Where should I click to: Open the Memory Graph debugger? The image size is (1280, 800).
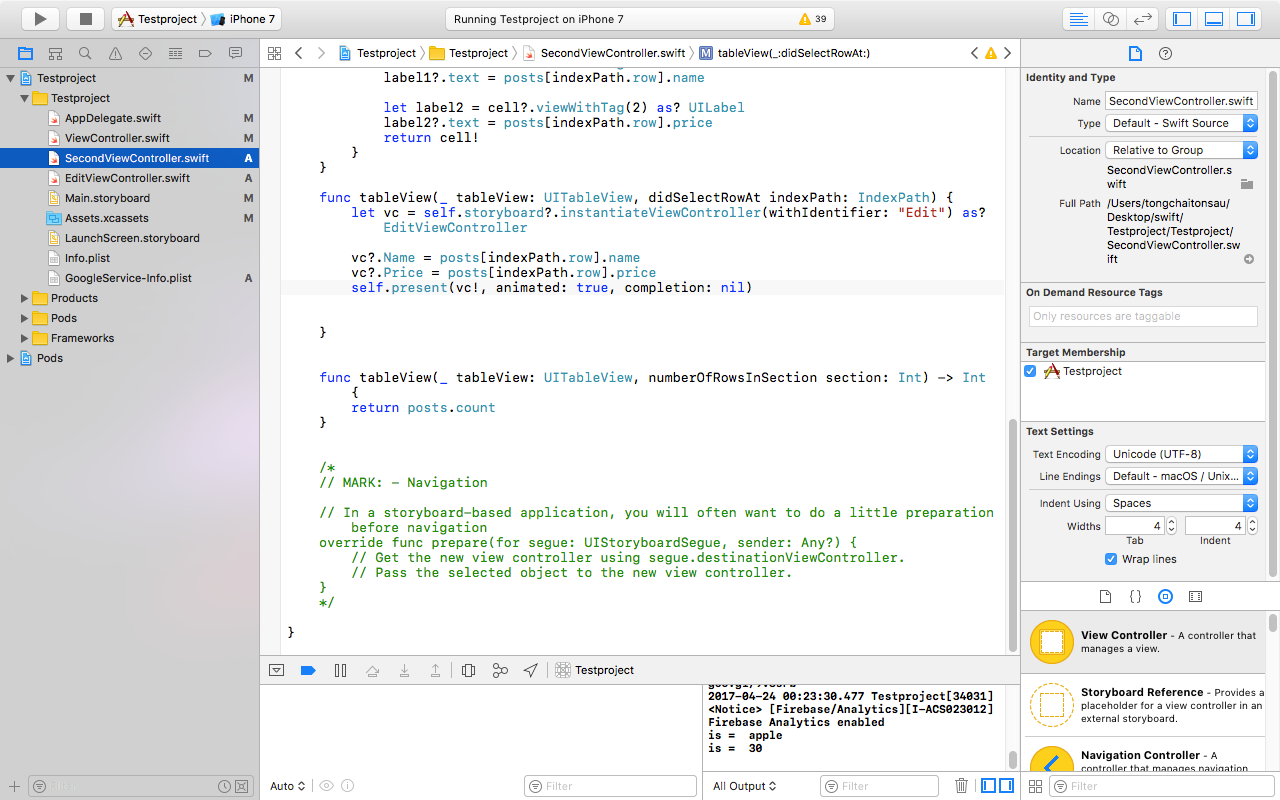500,670
